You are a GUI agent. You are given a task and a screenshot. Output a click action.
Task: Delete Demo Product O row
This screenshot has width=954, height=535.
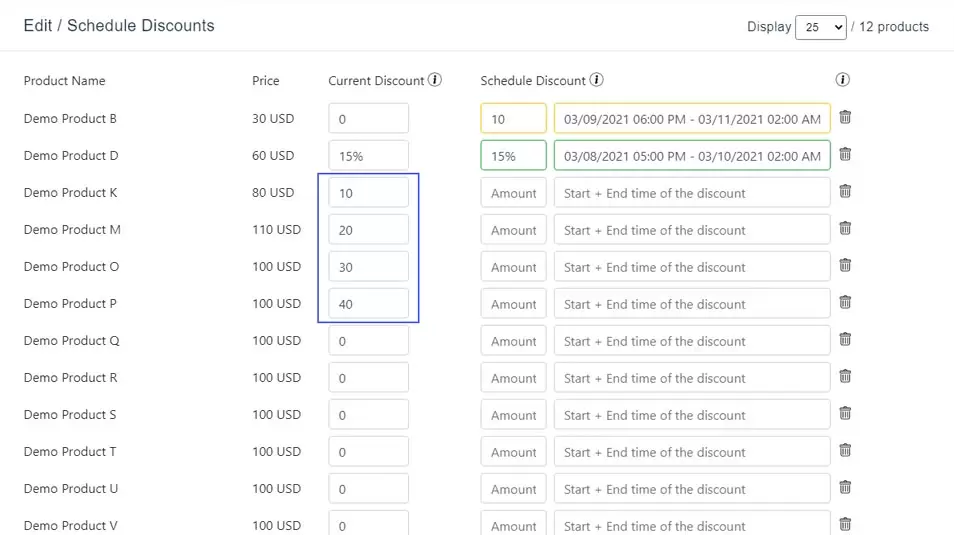(x=845, y=265)
